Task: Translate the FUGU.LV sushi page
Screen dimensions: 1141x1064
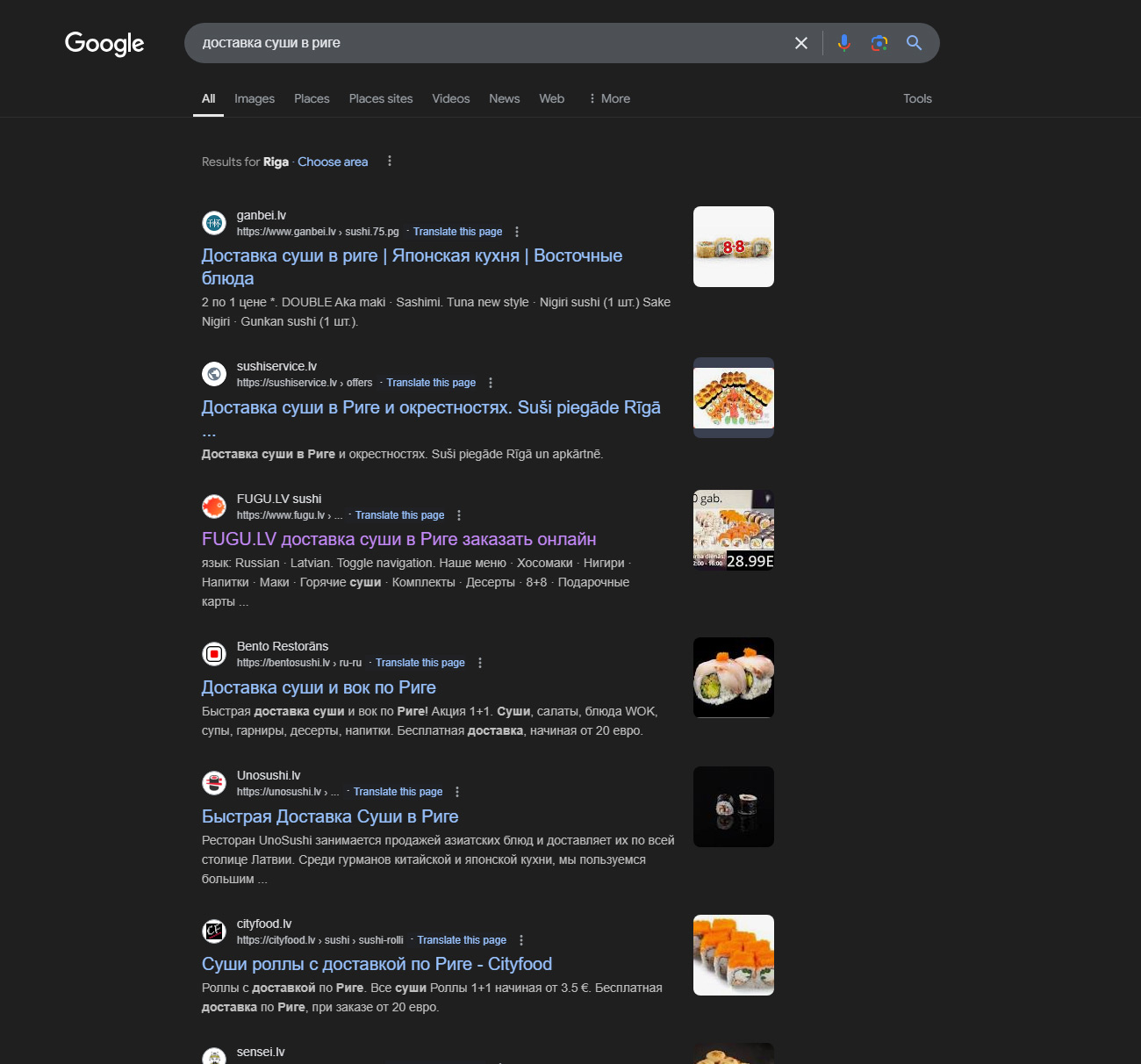Action: click(399, 515)
